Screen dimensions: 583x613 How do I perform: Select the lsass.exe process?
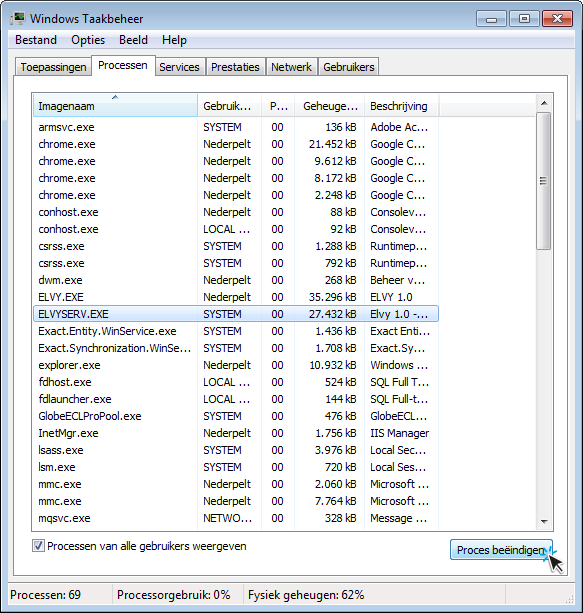click(236, 450)
